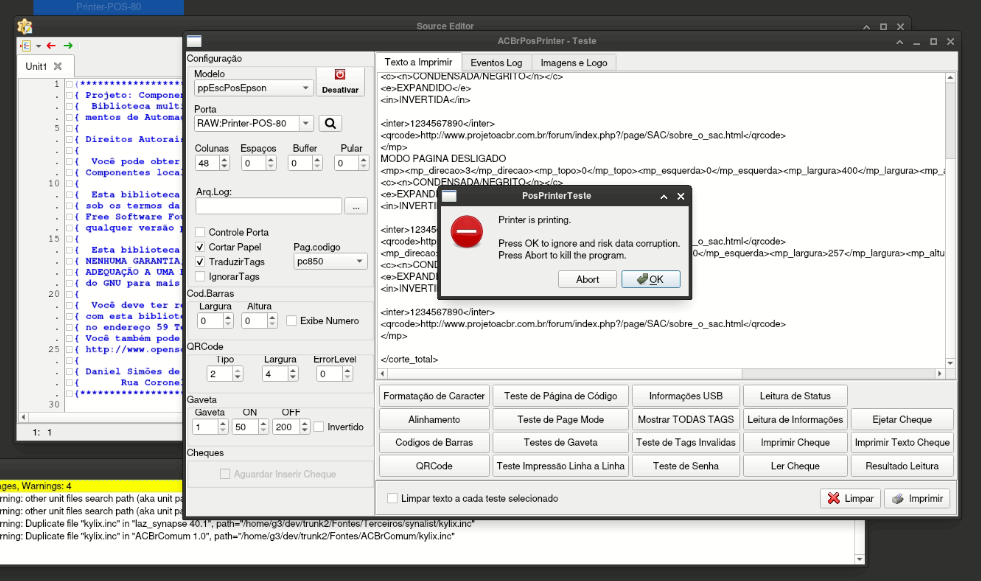The image size is (981, 581).
Task: Toggle Aguardar Inserir Cheque checkbox
Action: (x=225, y=474)
